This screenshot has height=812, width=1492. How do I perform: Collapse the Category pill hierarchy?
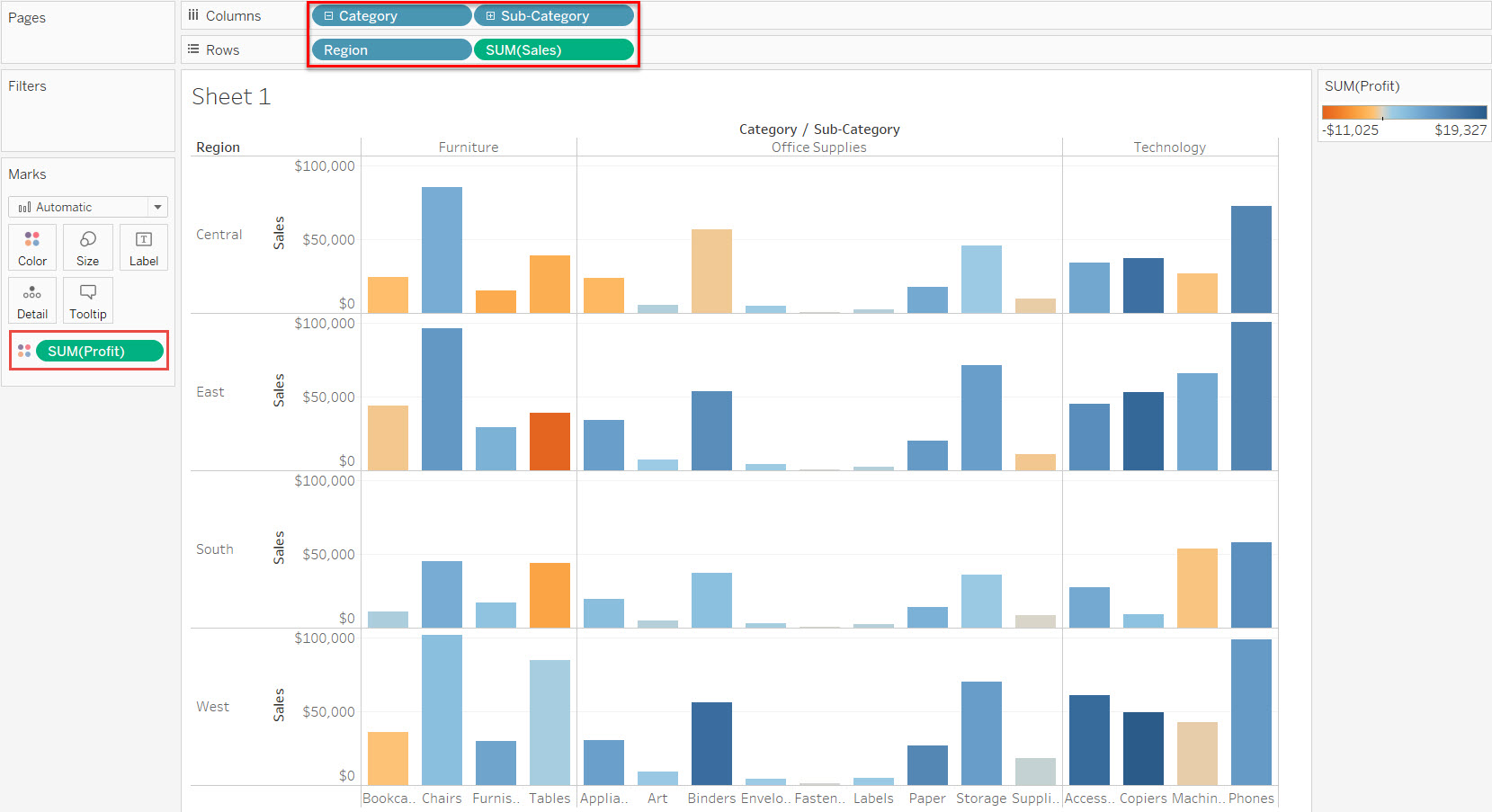coord(328,16)
